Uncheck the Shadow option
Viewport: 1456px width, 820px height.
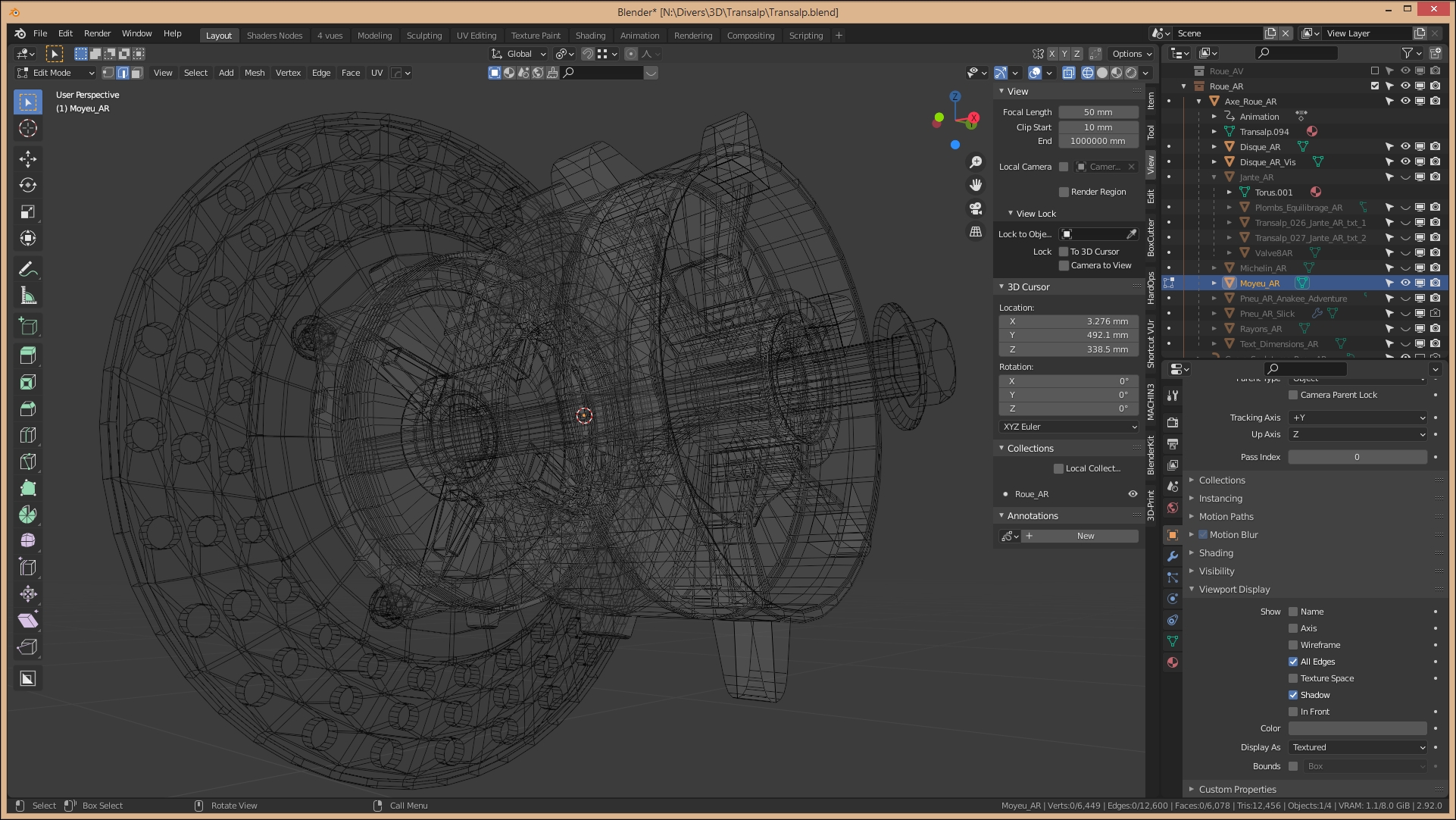pyautogui.click(x=1293, y=695)
